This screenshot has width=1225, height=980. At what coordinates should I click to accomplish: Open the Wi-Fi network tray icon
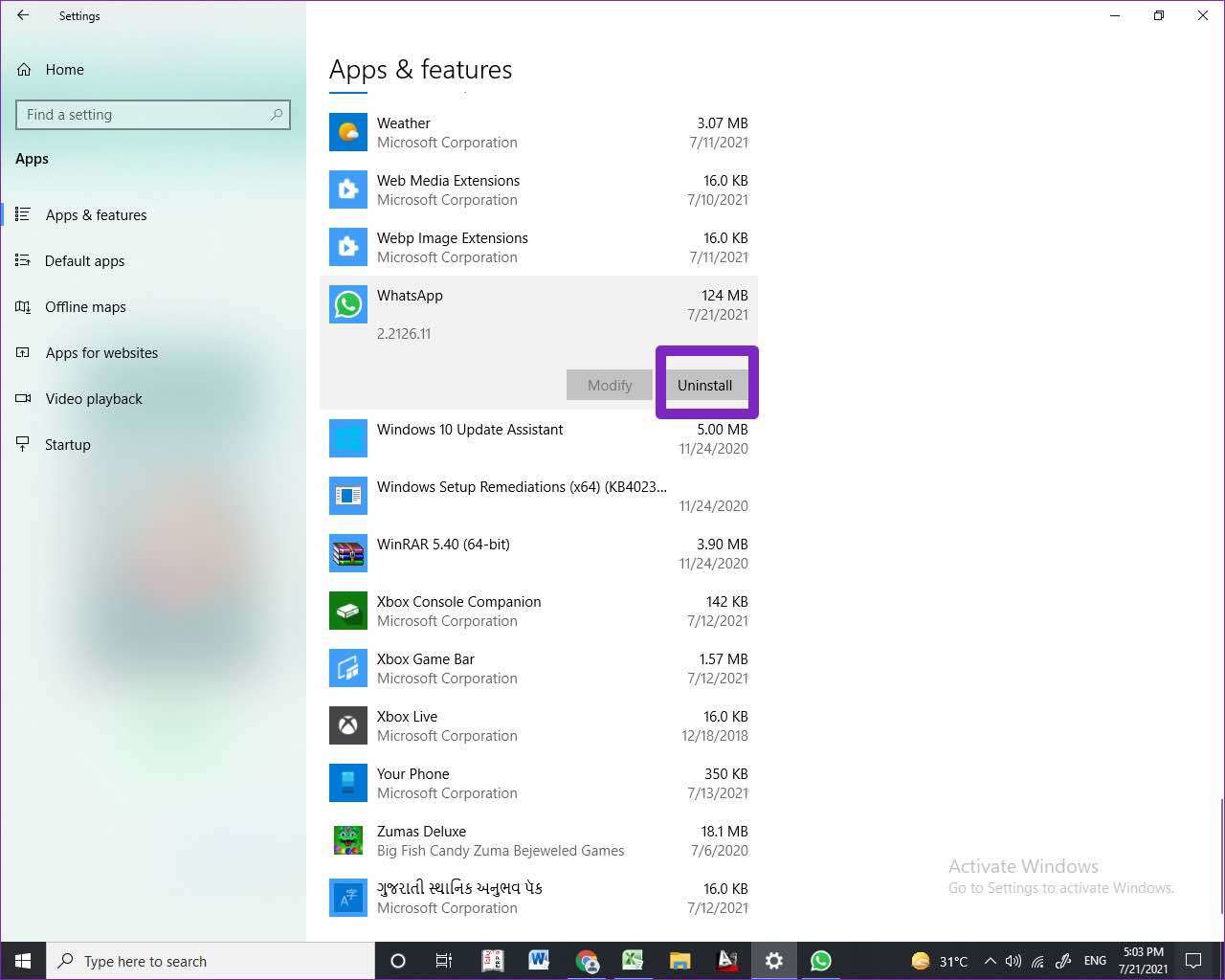tap(1037, 961)
